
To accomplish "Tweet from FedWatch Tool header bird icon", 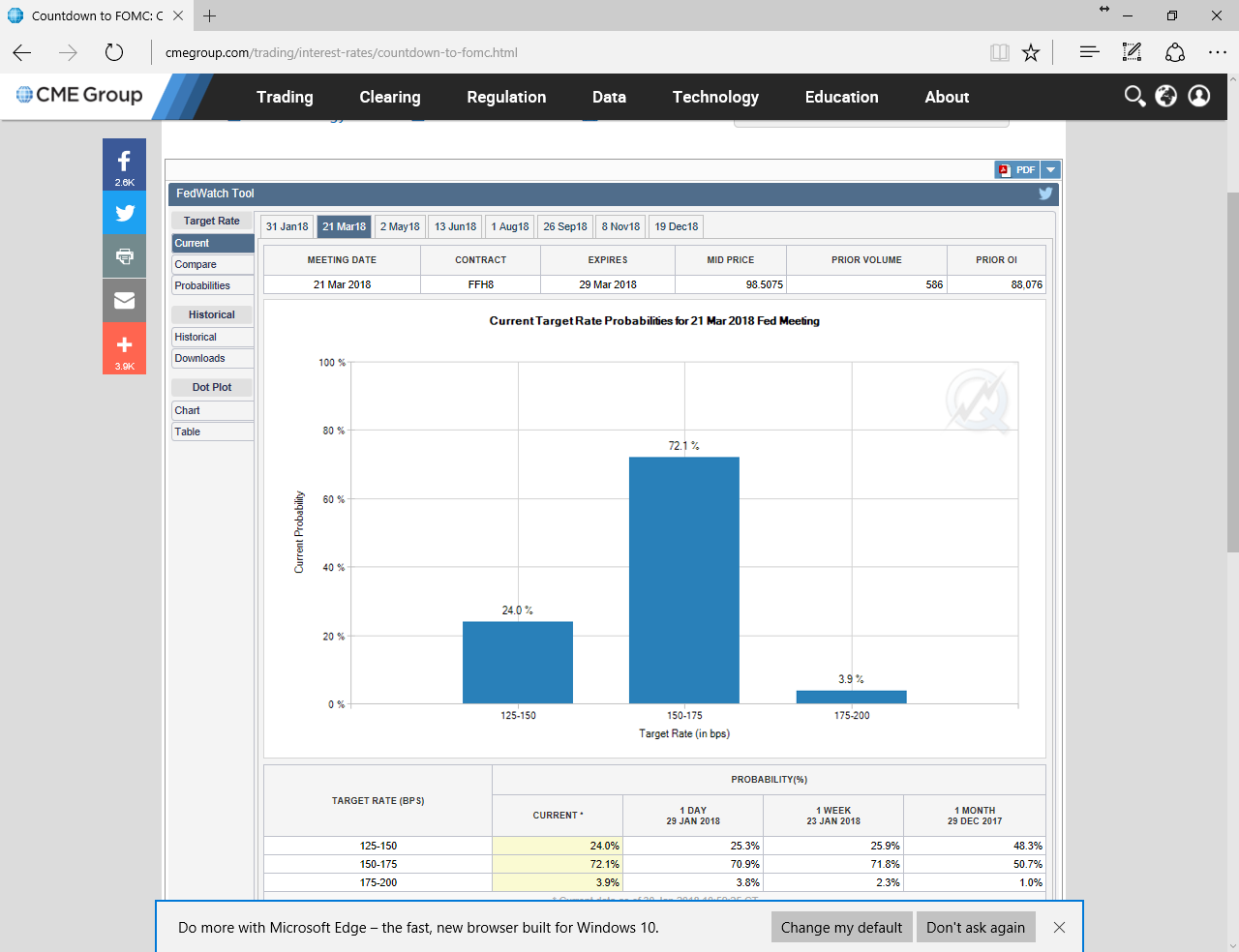I will [x=1045, y=193].
